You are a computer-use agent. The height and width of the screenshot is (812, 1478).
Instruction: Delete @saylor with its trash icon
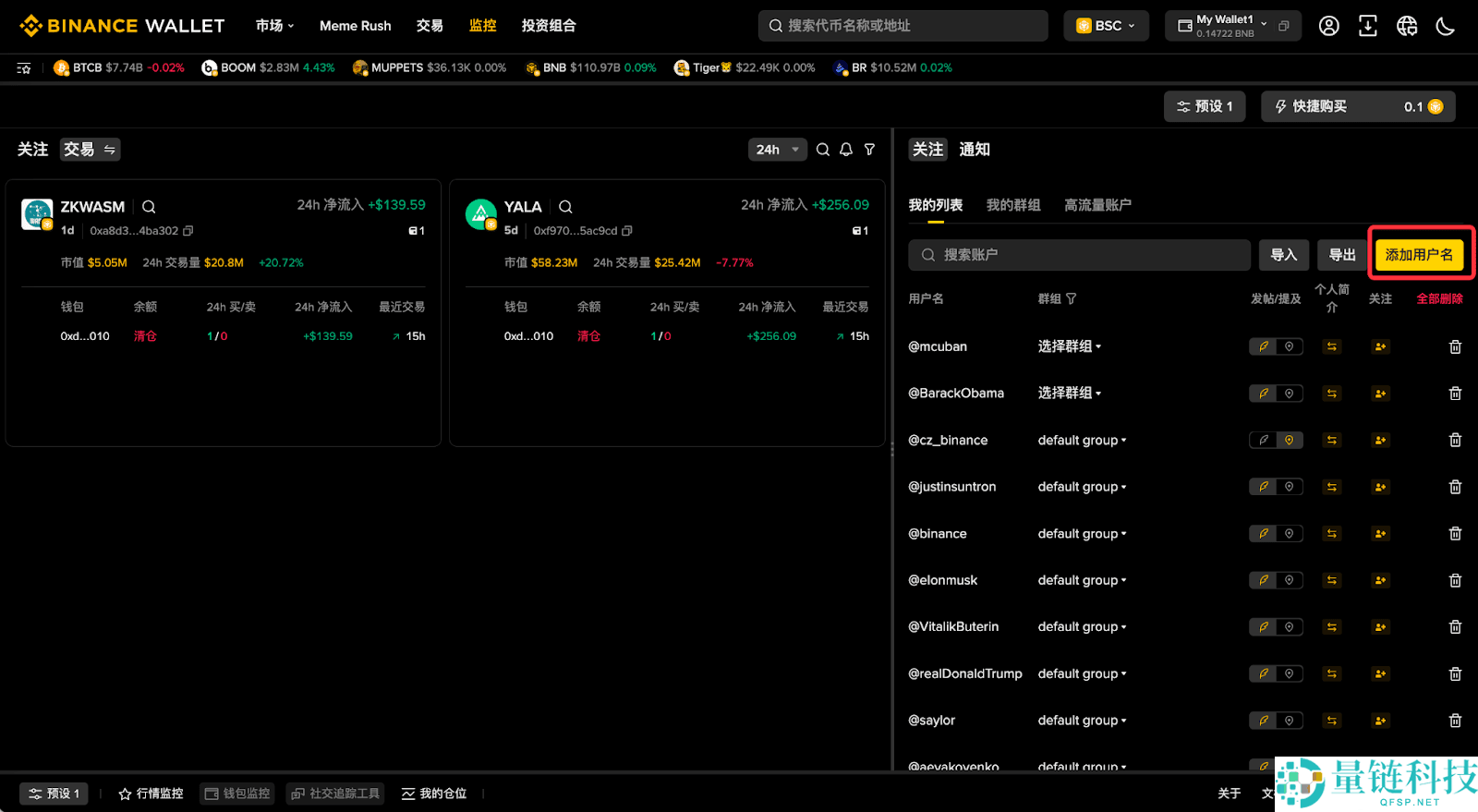[1455, 721]
